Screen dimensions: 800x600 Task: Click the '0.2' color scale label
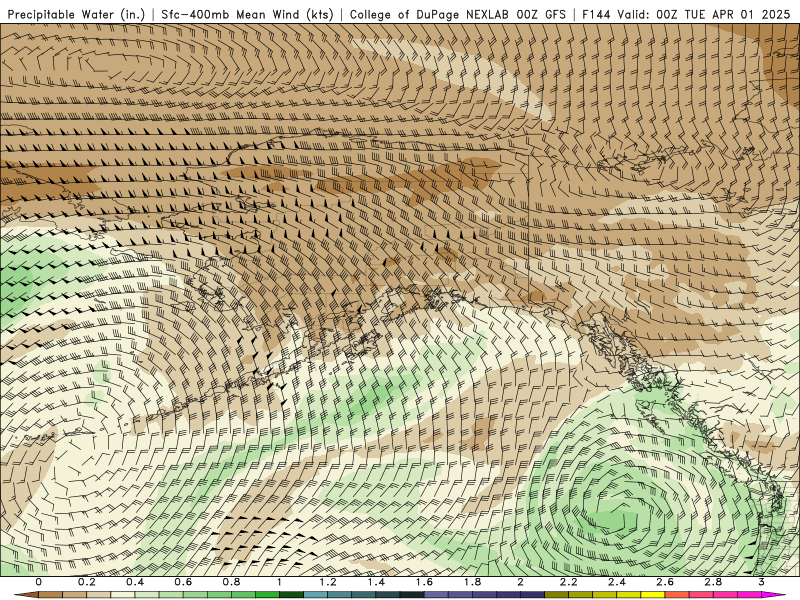pyautogui.click(x=87, y=582)
